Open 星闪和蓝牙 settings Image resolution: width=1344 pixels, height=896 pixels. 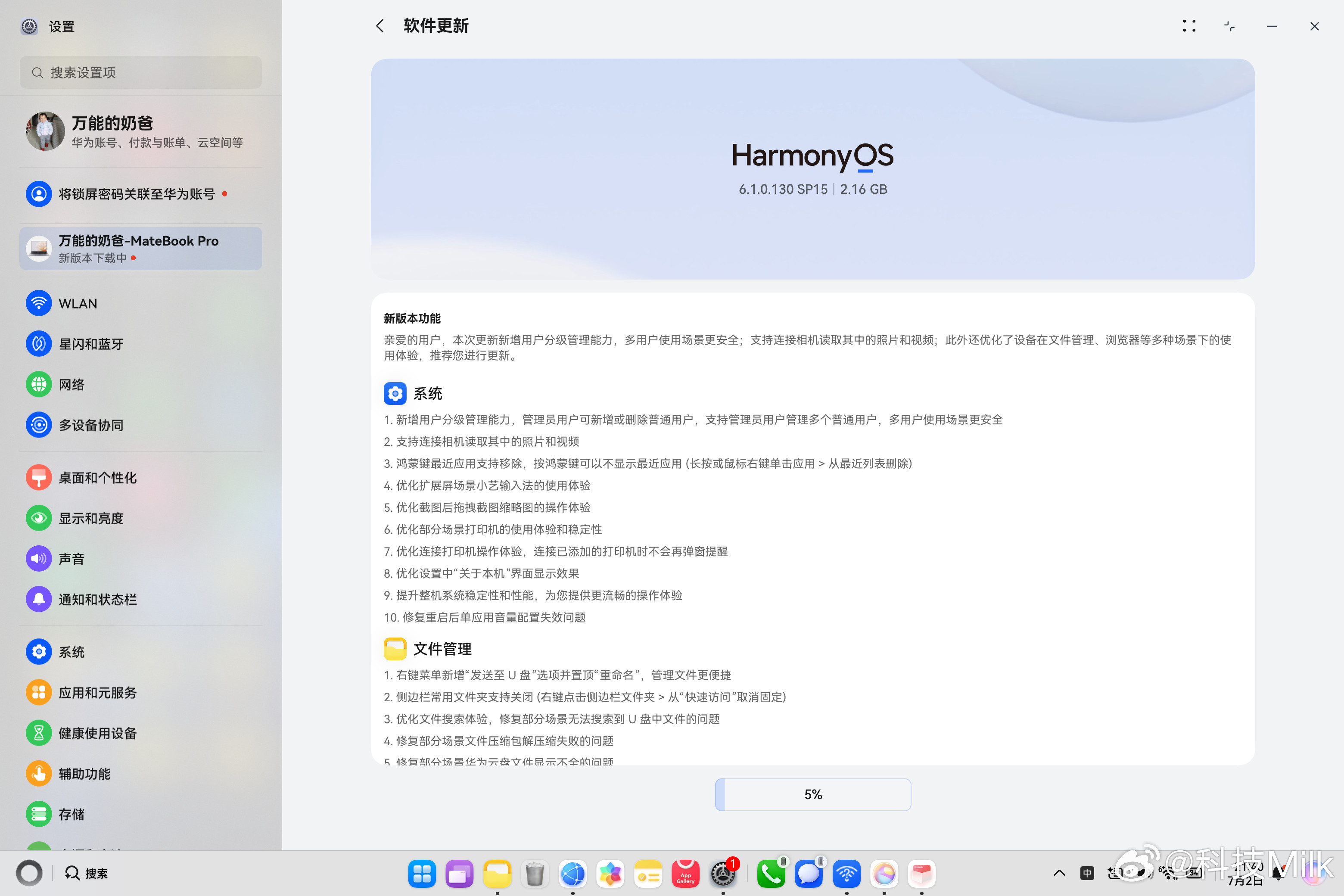[x=141, y=344]
